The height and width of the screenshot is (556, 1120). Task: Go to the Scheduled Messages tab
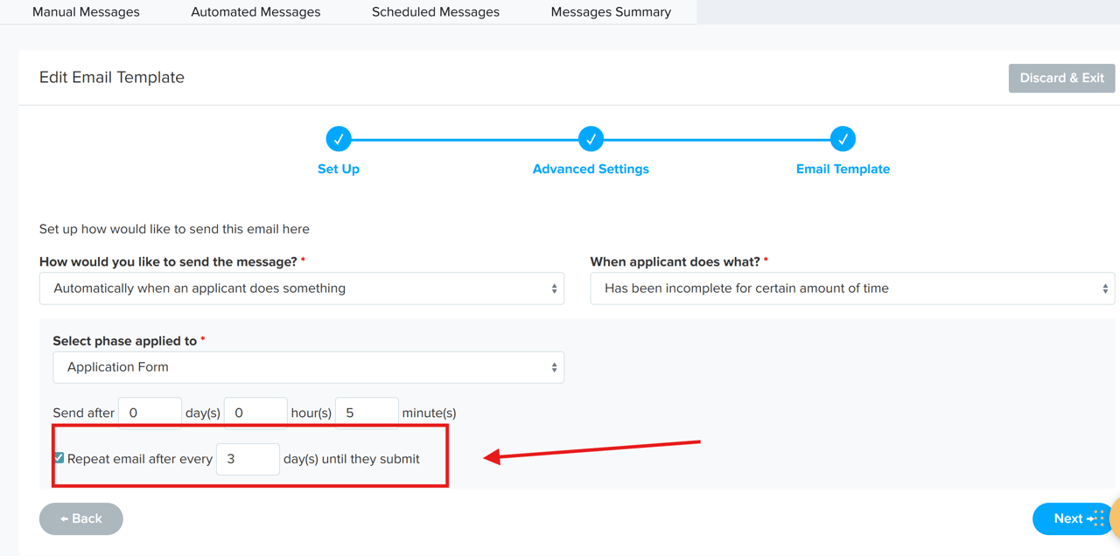click(x=435, y=12)
